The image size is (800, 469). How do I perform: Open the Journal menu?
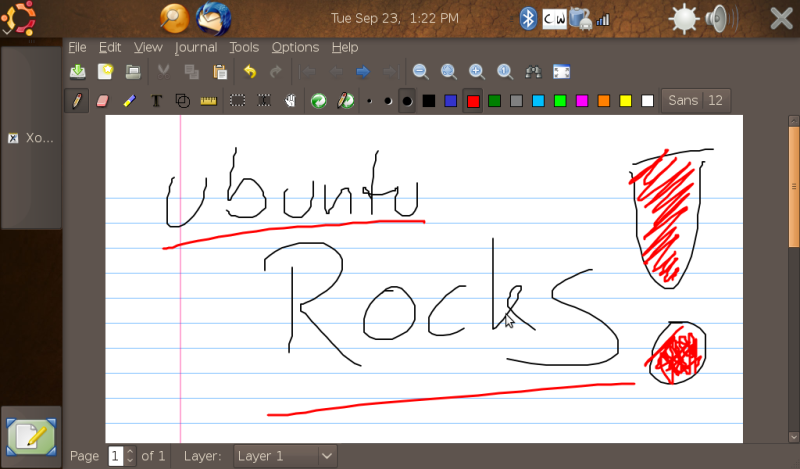click(x=196, y=47)
